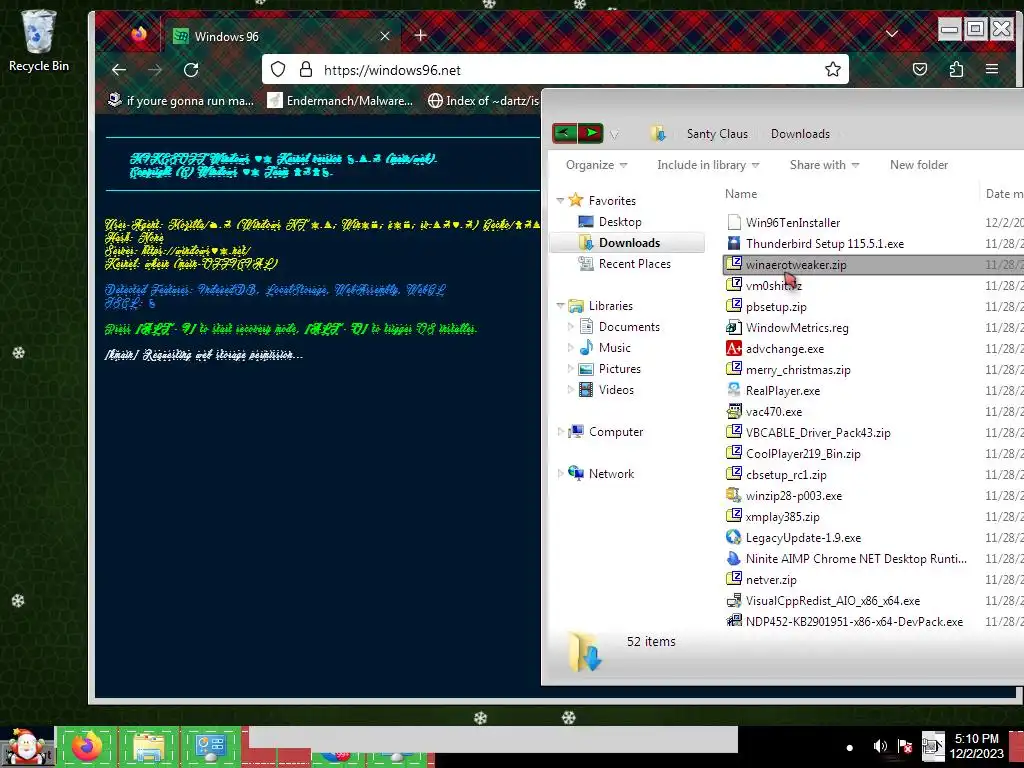Open the 'Index of ~dartz' bookmark
The width and height of the screenshot is (1024, 768).
pos(483,101)
